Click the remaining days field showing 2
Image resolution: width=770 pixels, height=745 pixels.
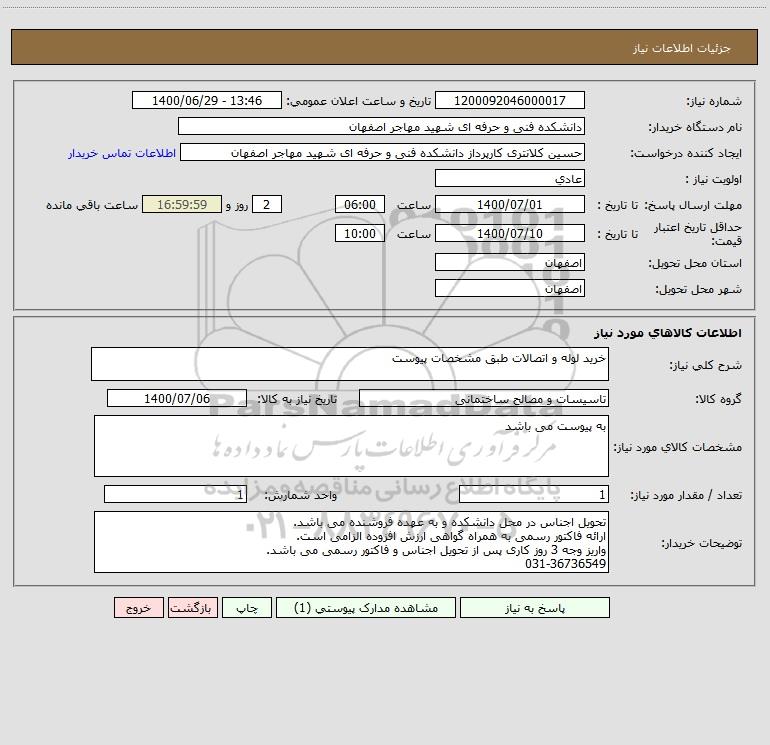pyautogui.click(x=267, y=204)
